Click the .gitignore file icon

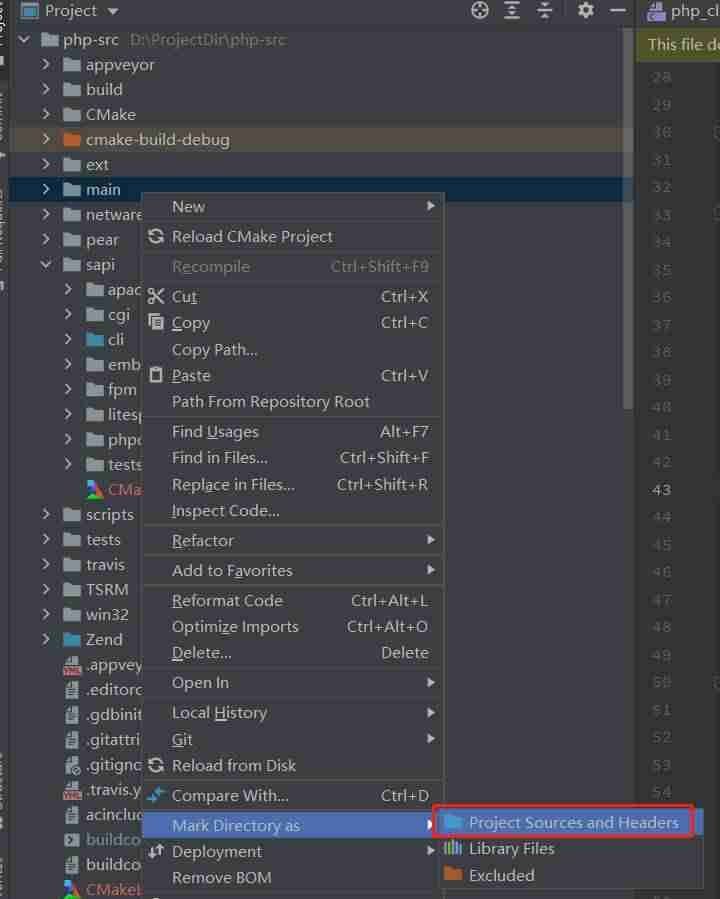point(72,765)
